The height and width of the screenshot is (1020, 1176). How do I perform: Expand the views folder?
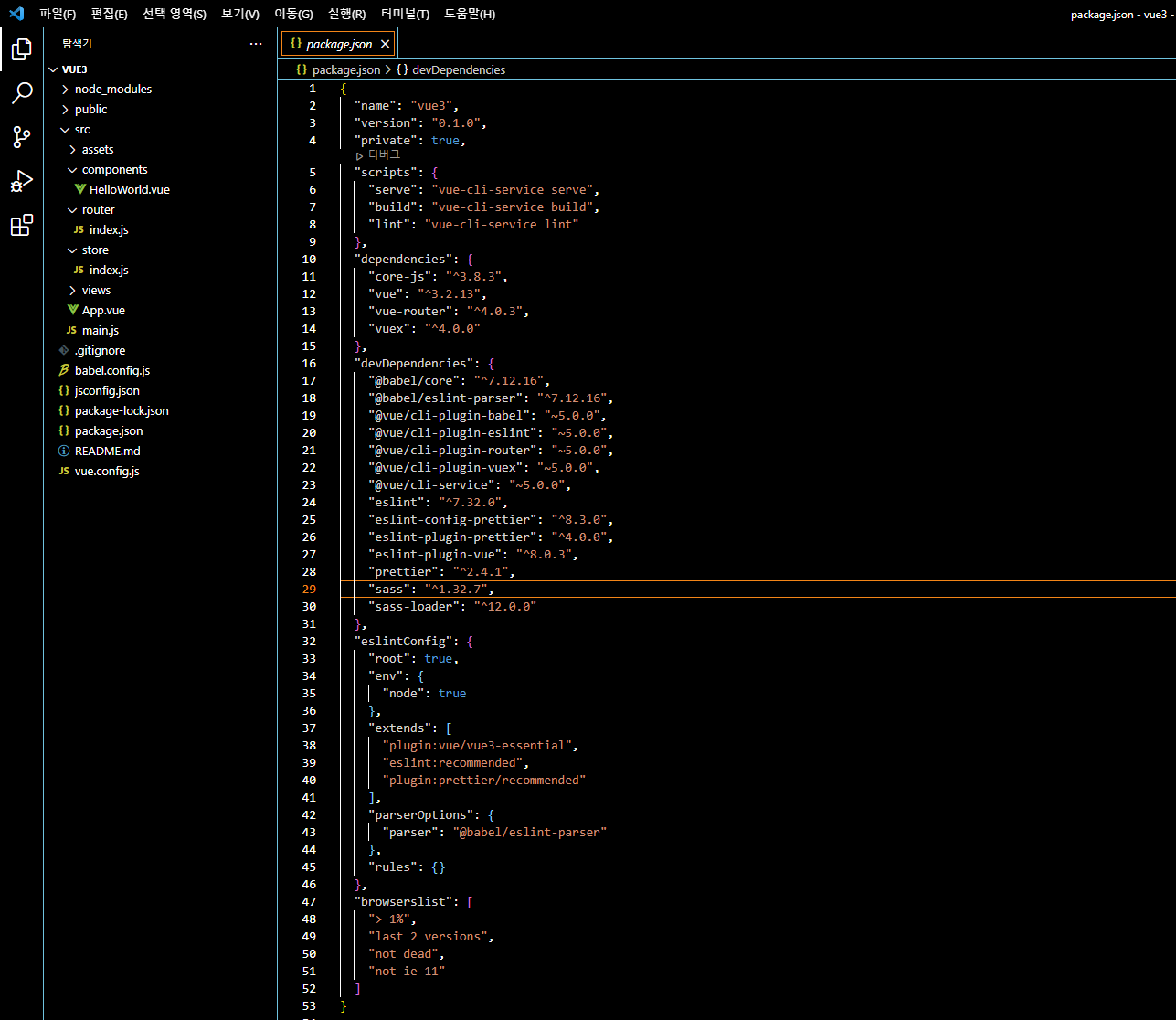(72, 290)
